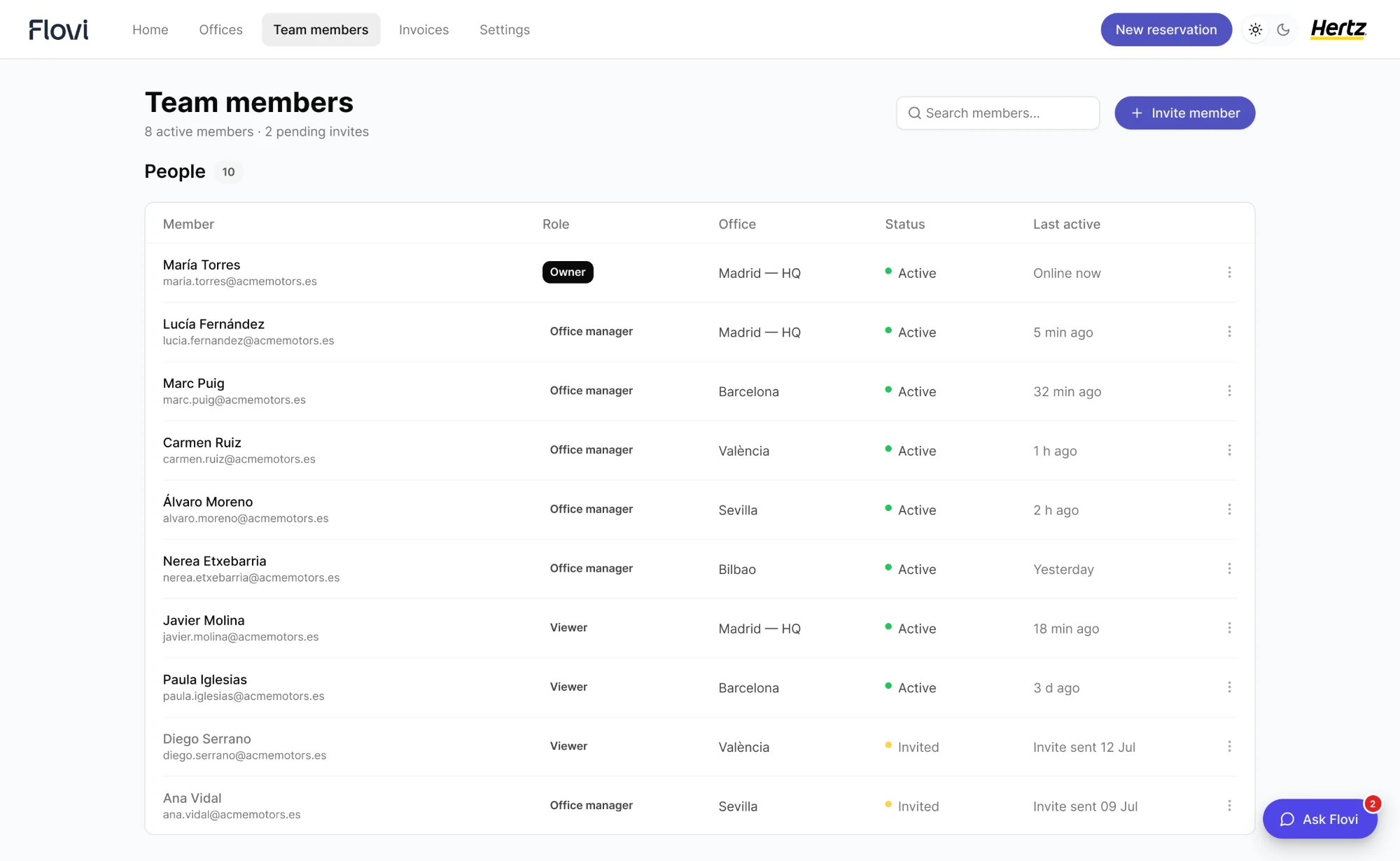
Task: Open Diego Serrano's Viewer role dropdown
Action: [568, 746]
